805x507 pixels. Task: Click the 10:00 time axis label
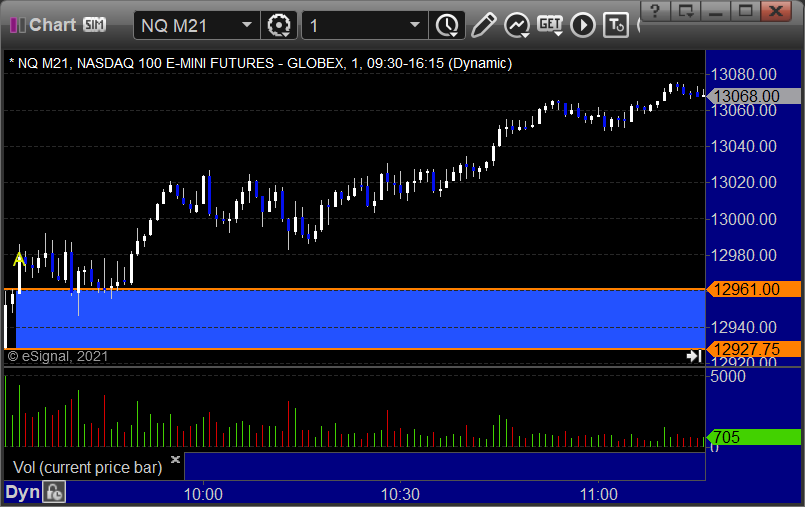[203, 494]
